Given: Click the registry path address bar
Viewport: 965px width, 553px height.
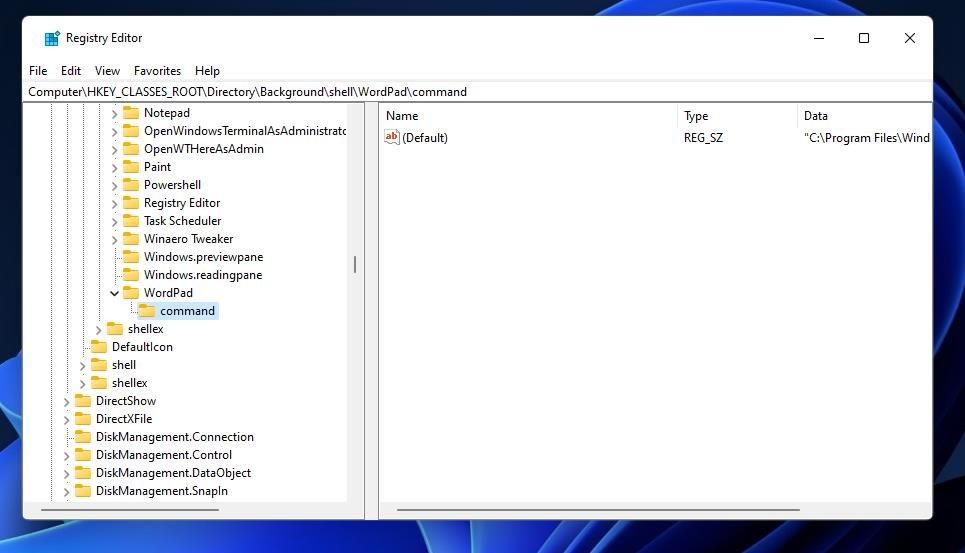Looking at the screenshot, I should (479, 92).
